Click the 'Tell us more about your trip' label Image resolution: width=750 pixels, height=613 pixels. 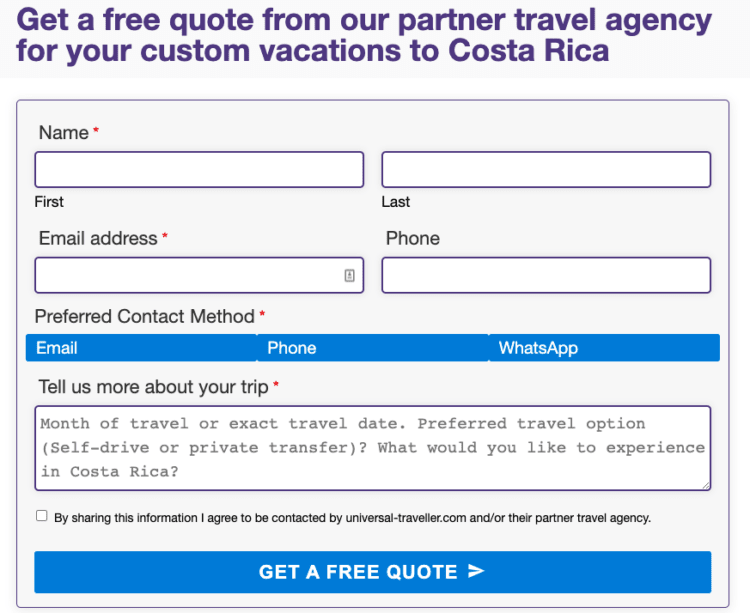point(154,387)
